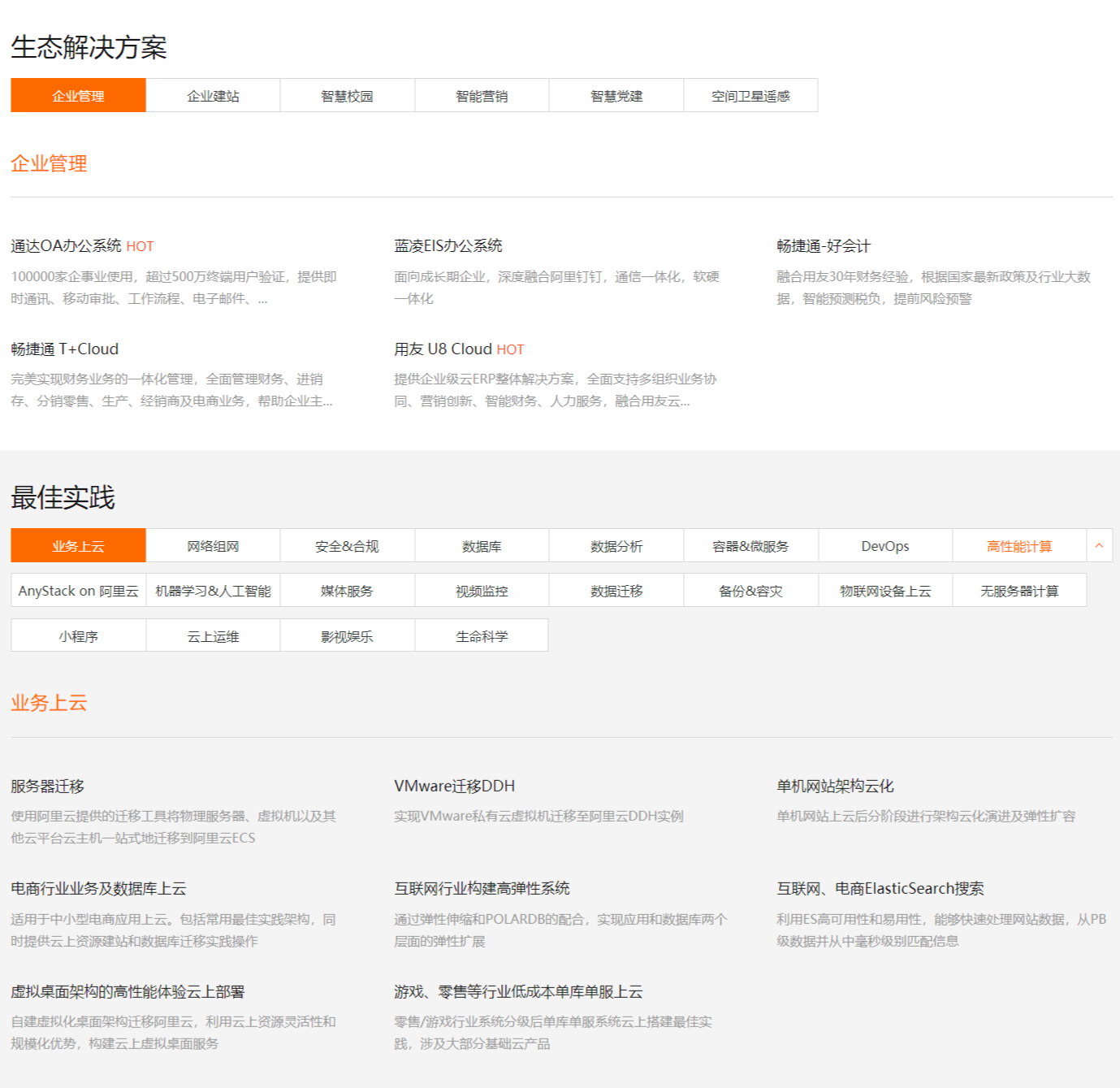
Task: Switch to the 生命科学 tab
Action: (x=482, y=635)
